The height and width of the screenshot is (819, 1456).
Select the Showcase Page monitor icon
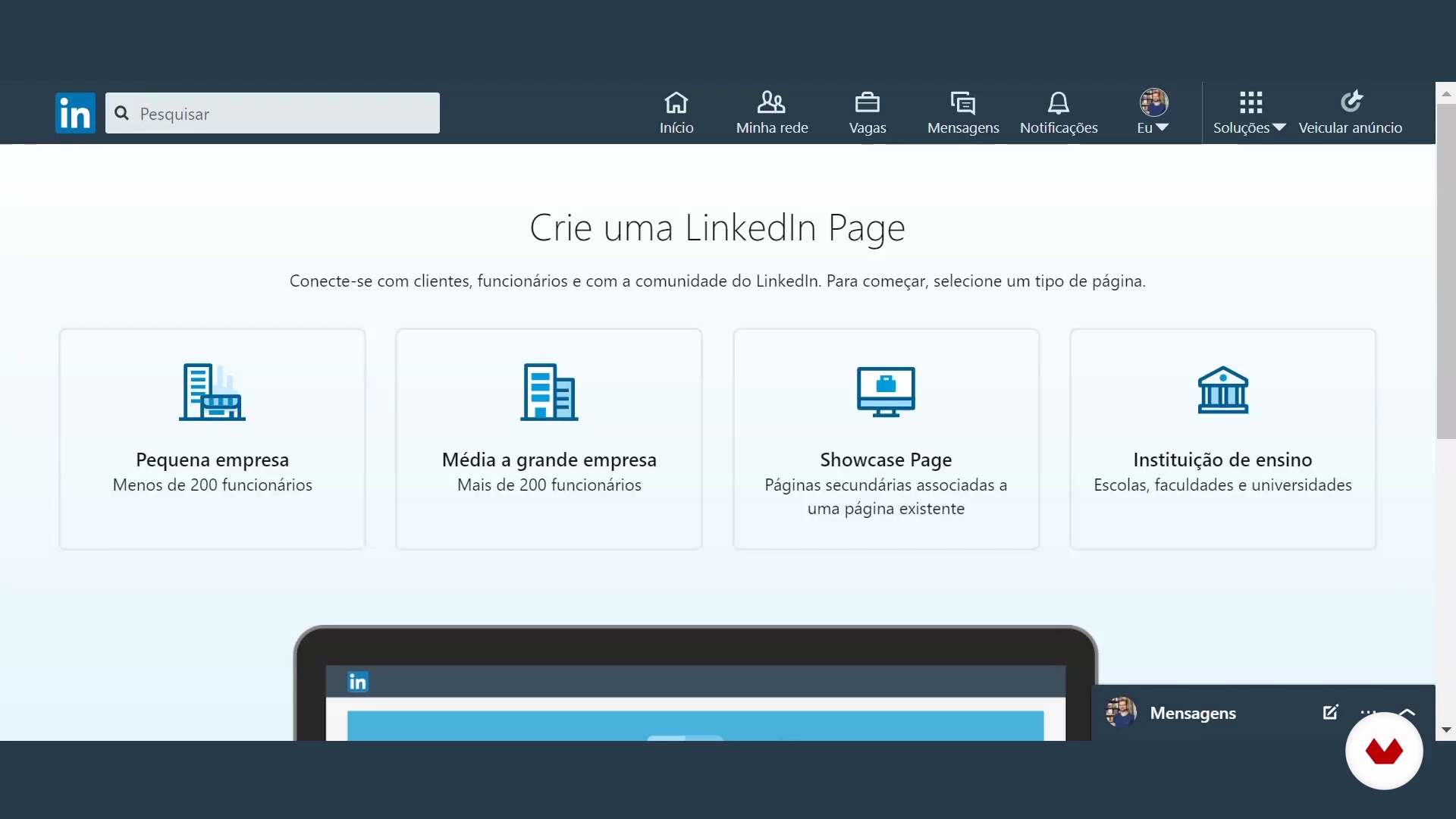pyautogui.click(x=886, y=392)
